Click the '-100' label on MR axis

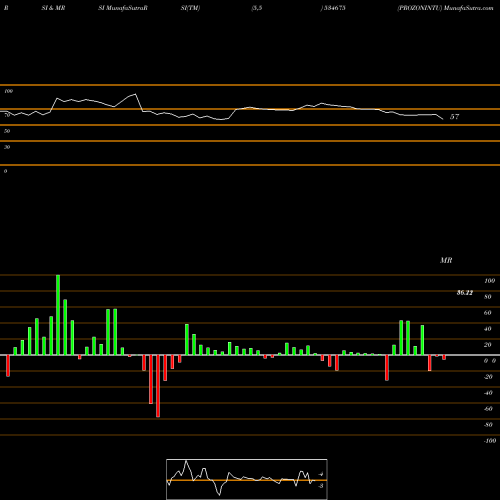pos(489,441)
